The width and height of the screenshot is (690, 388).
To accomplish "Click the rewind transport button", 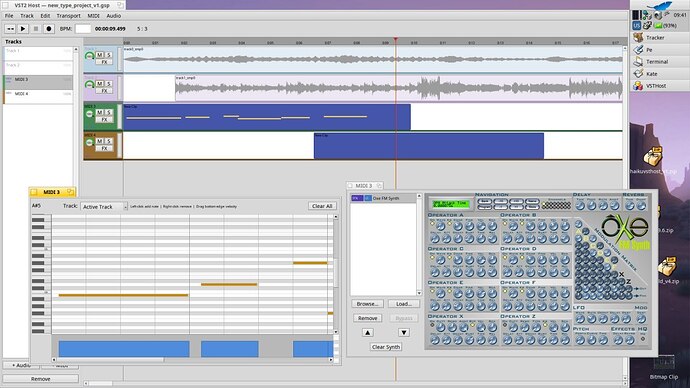I will (x=10, y=29).
